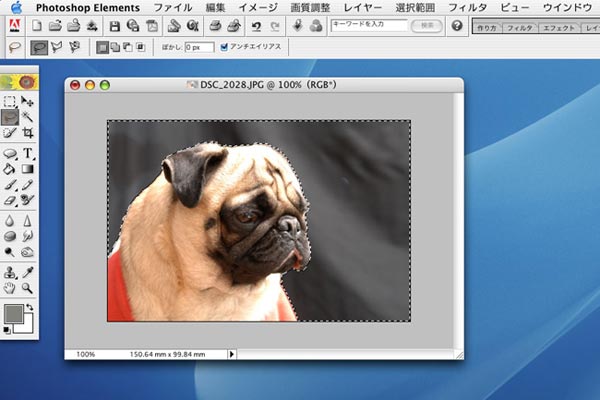Set intersect with selection mode

(x=140, y=47)
